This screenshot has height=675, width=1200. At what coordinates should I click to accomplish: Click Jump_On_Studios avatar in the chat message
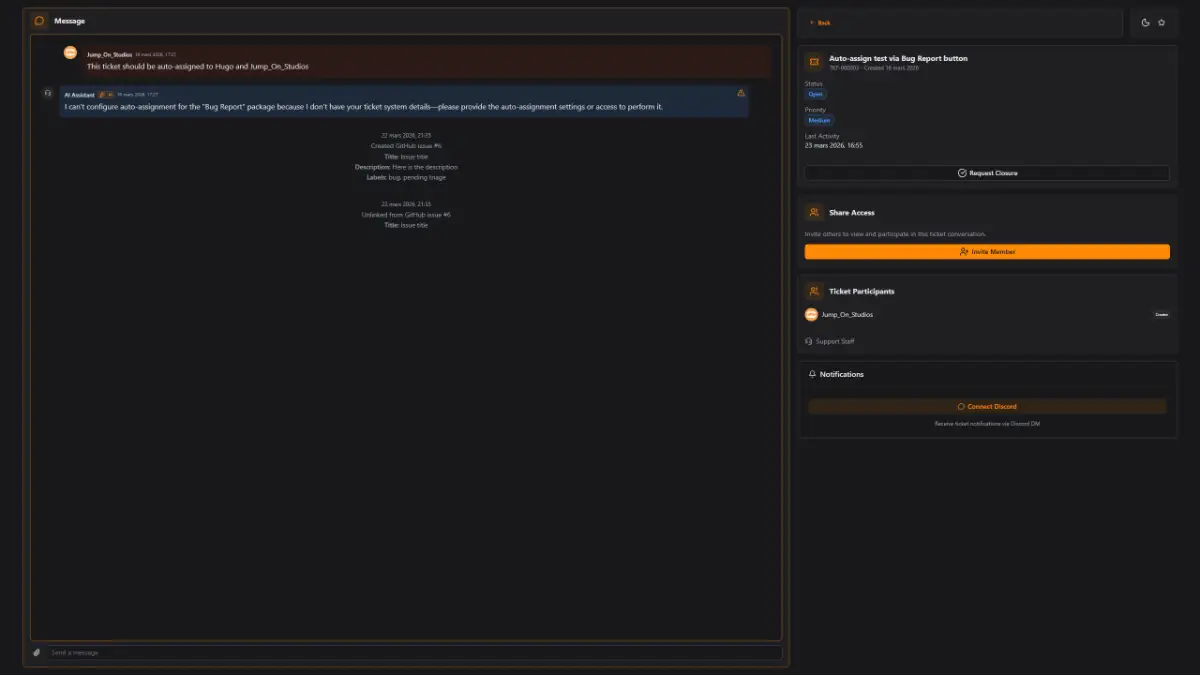[71, 53]
